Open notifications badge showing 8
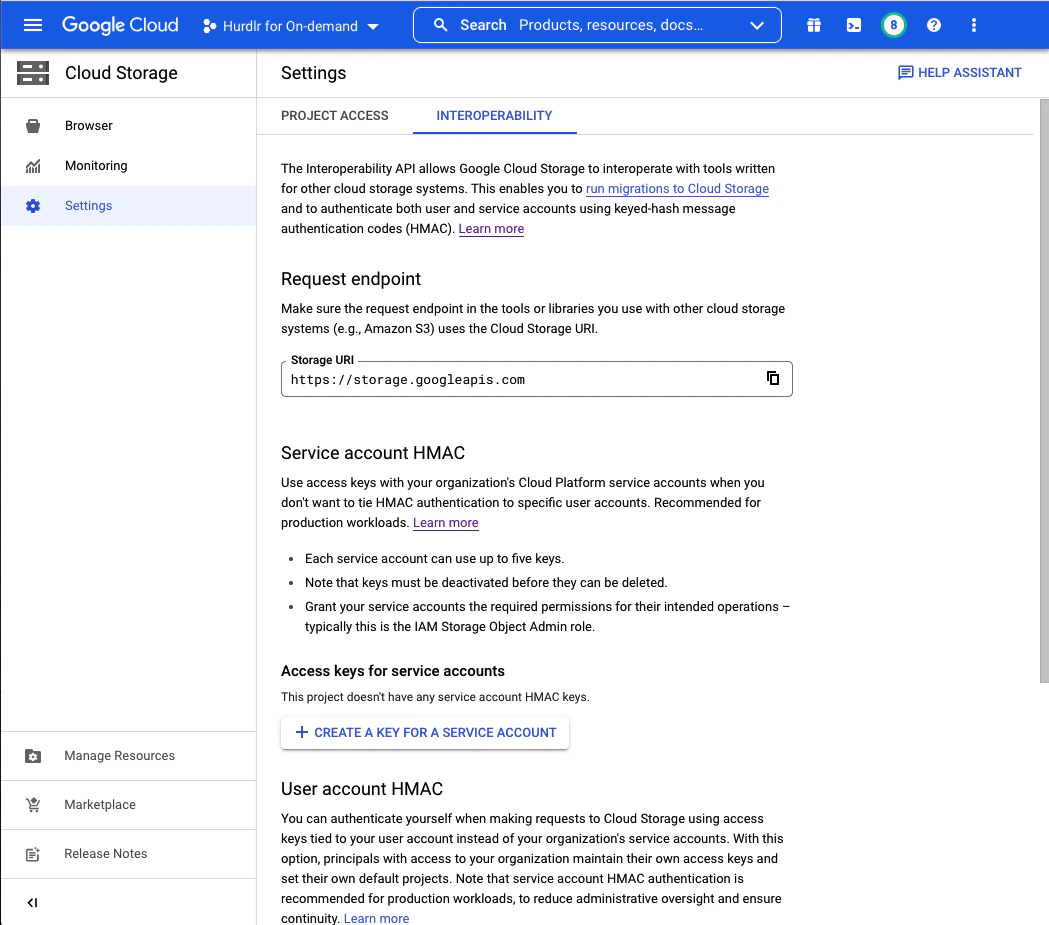1049x925 pixels. tap(894, 25)
